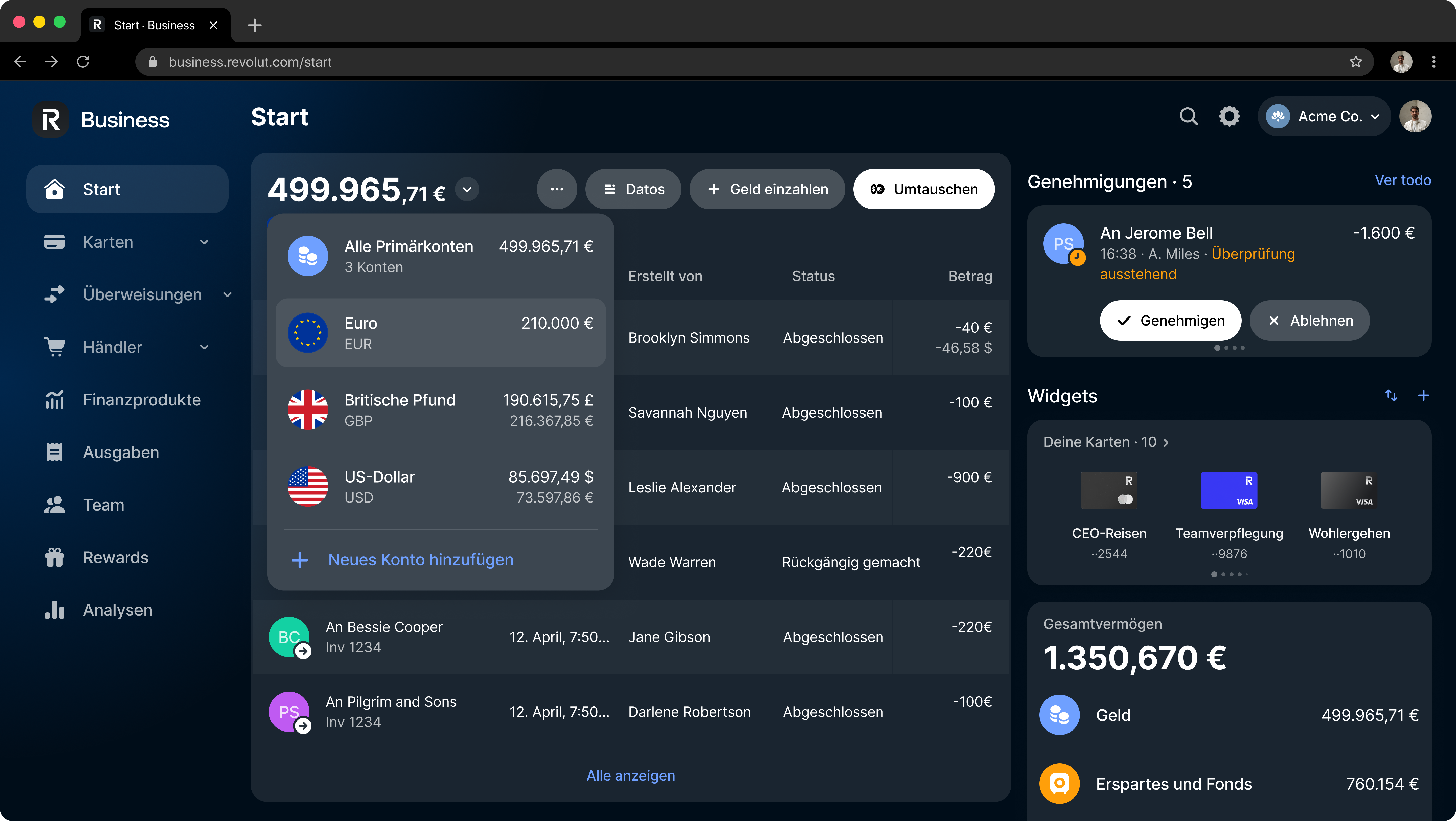Click Geld einzahlen button

[767, 189]
